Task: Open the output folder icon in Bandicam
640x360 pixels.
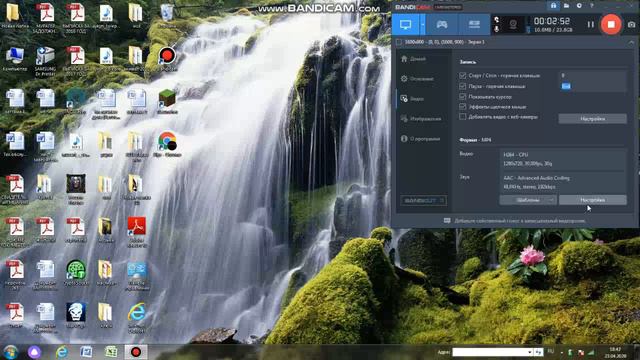Action: point(567,6)
